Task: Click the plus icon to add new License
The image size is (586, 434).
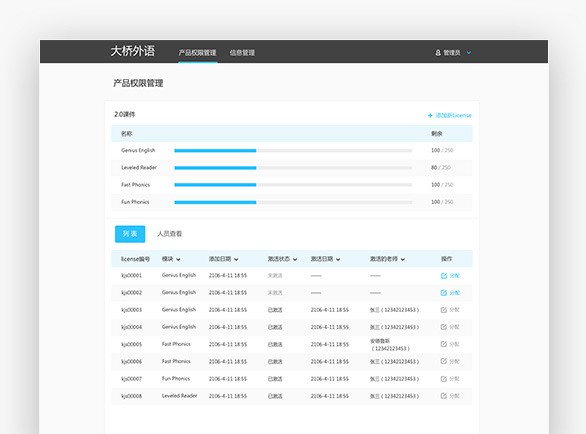Action: click(430, 116)
